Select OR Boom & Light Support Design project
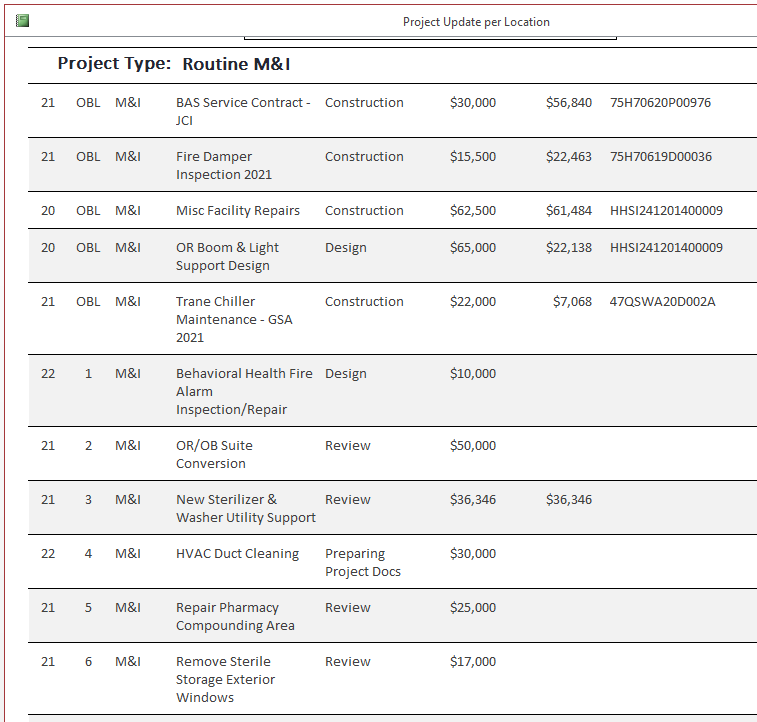 (227, 257)
